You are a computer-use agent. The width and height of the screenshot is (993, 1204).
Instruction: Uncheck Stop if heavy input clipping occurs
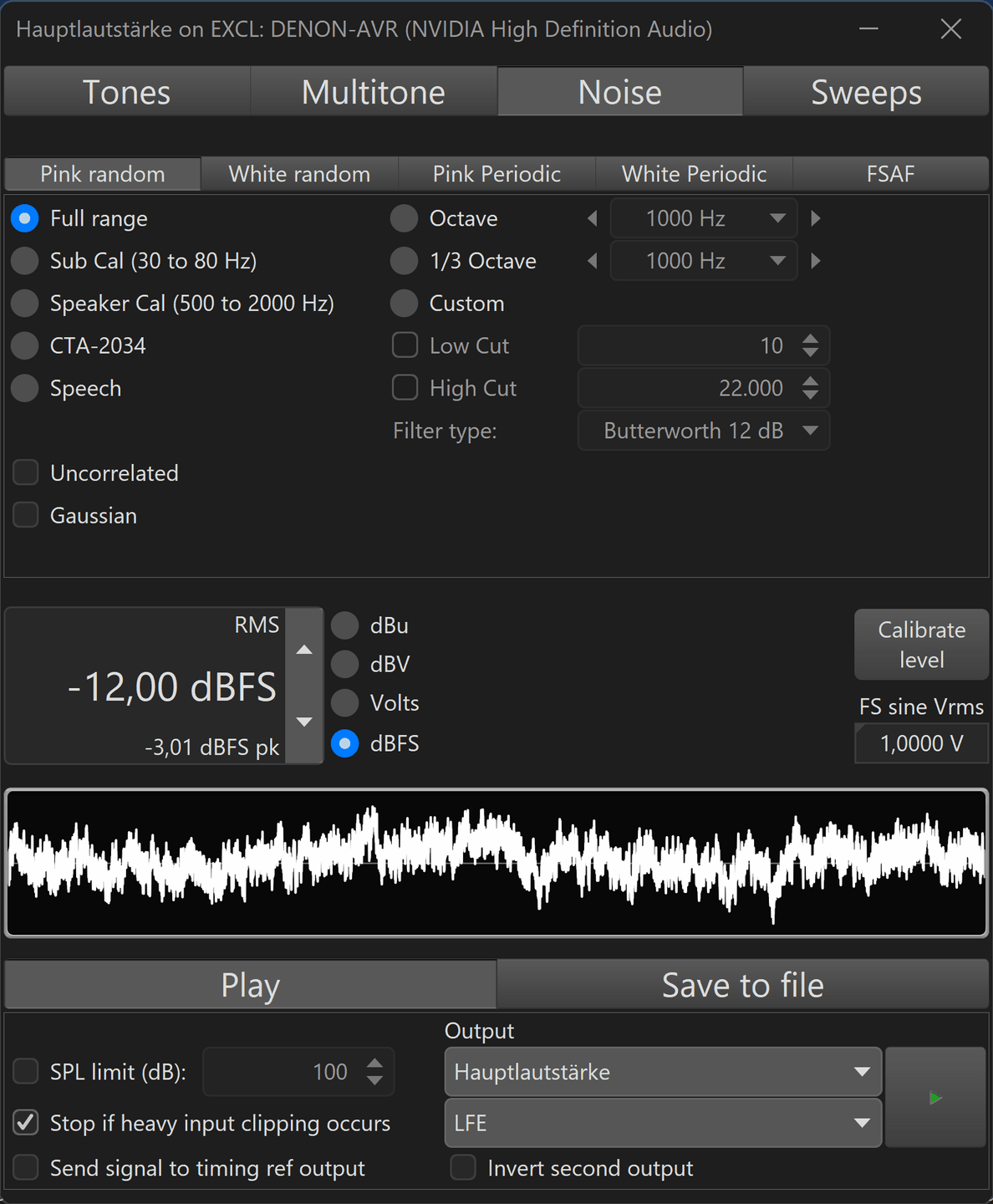26,1123
